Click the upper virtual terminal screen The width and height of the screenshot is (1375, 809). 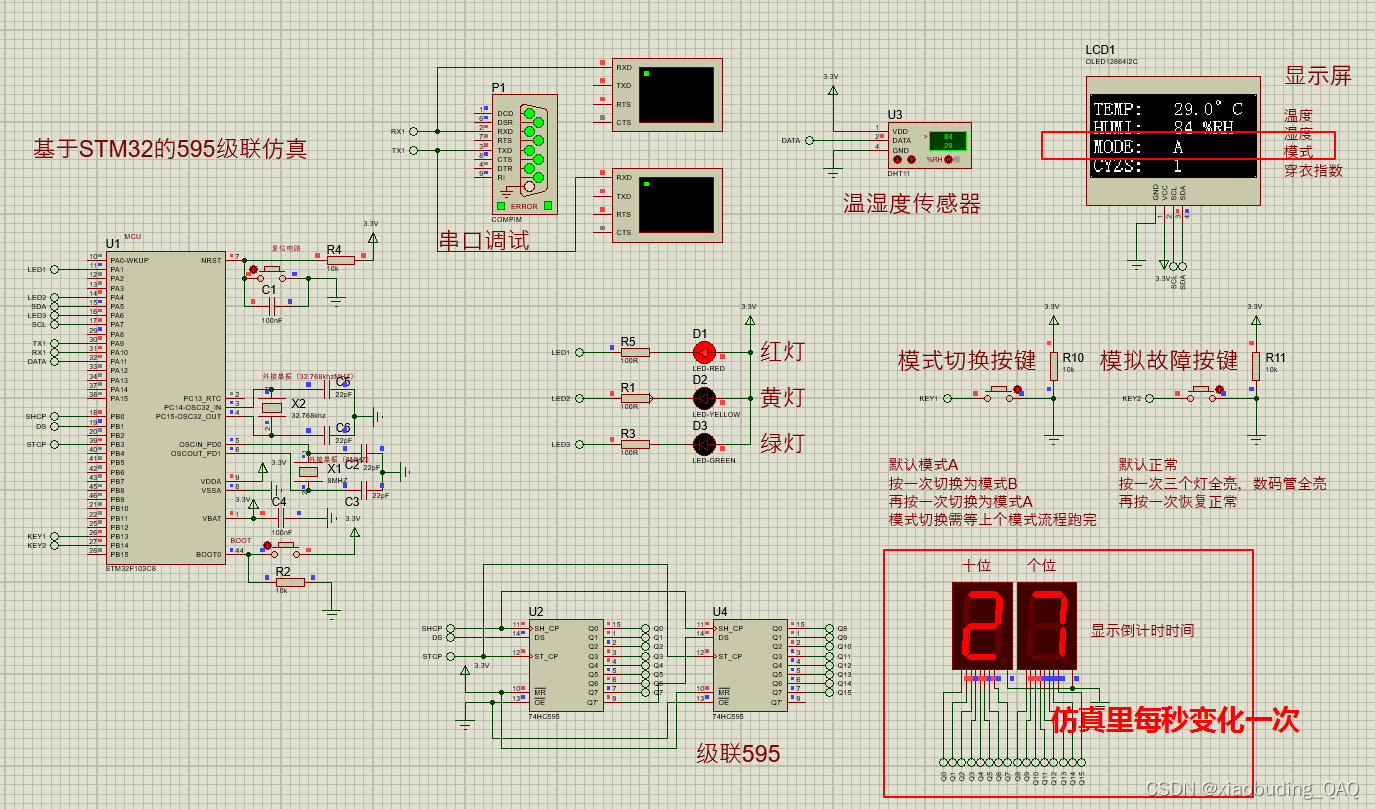pos(677,94)
